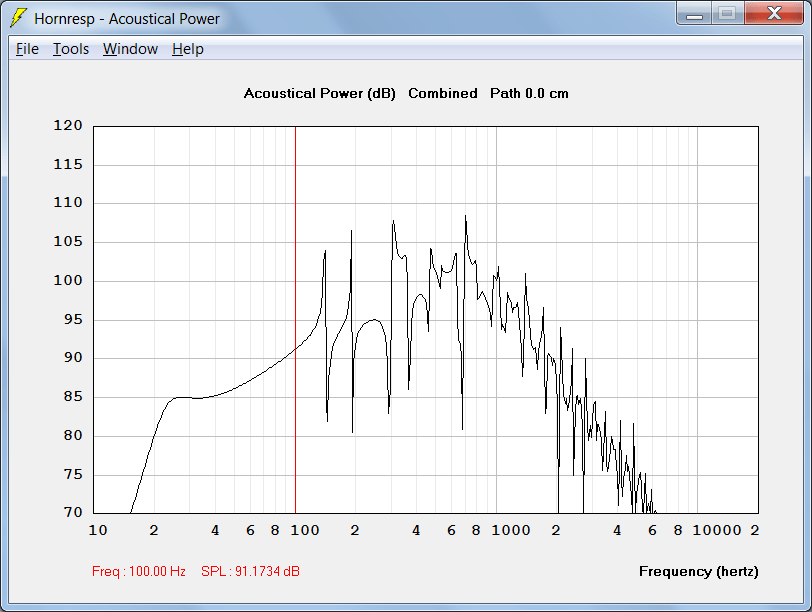
Task: Click the 110 value on the dB axis
Action: click(68, 202)
